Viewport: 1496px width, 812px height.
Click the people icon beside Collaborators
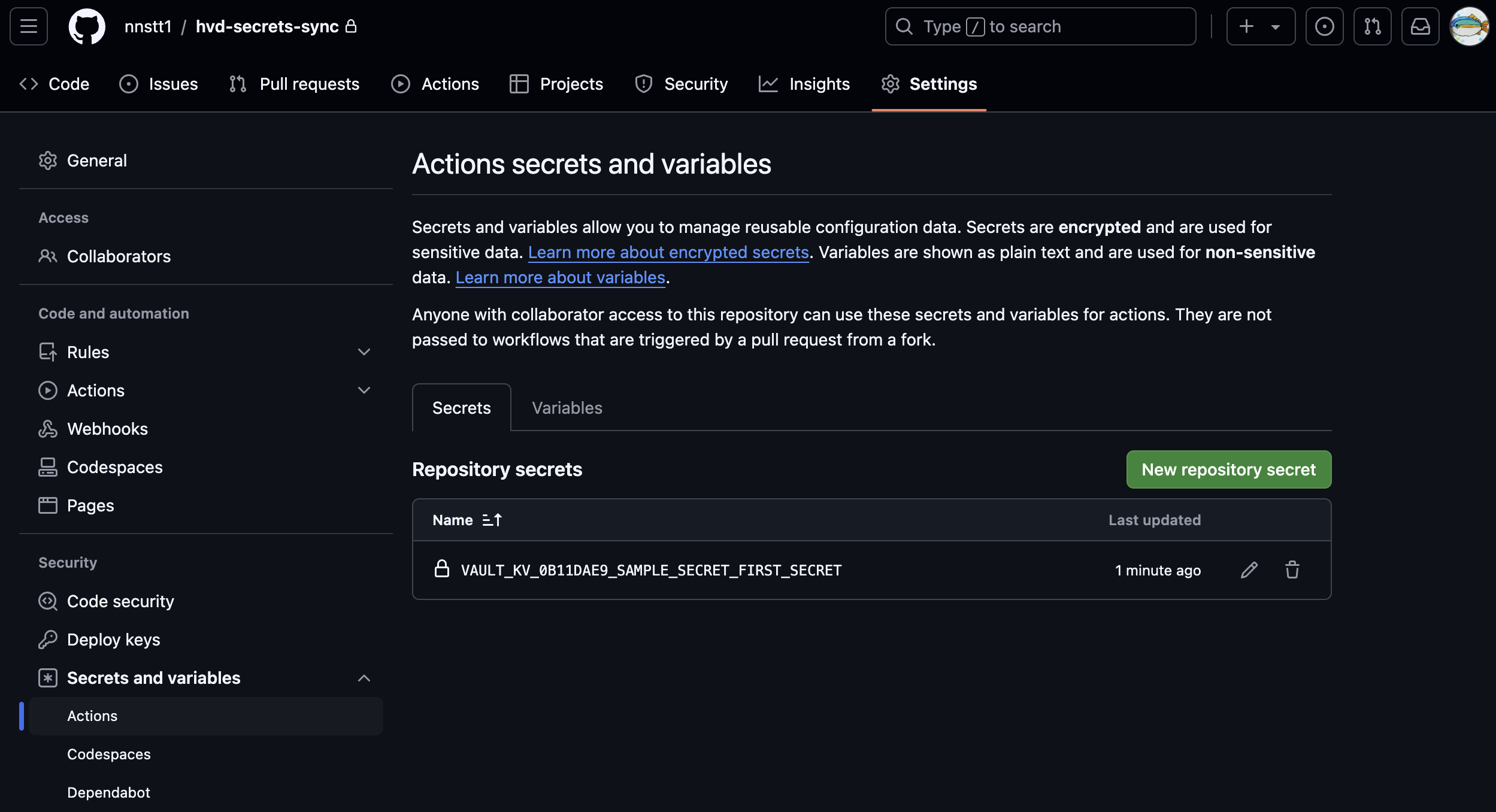[x=48, y=256]
